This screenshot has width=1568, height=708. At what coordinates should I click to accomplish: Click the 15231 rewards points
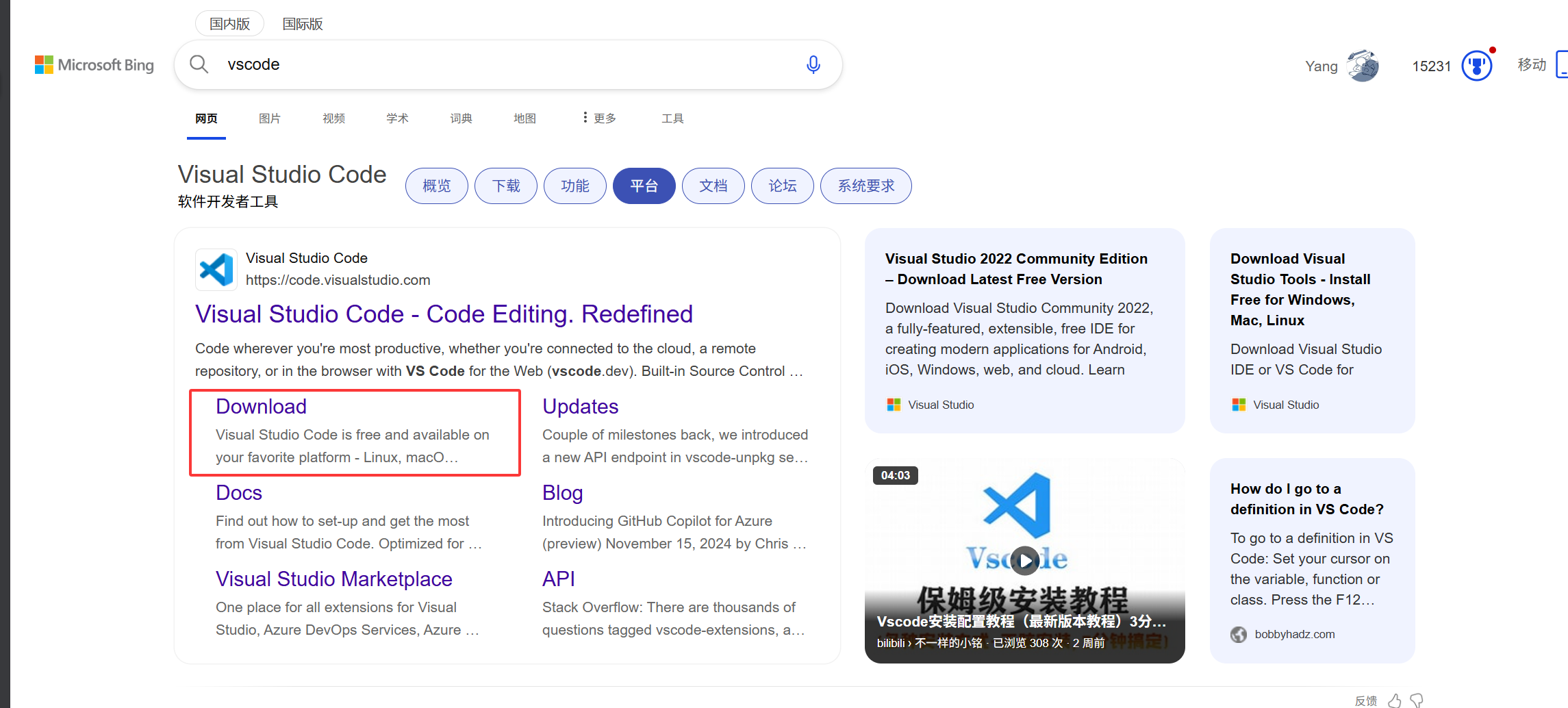click(1431, 66)
